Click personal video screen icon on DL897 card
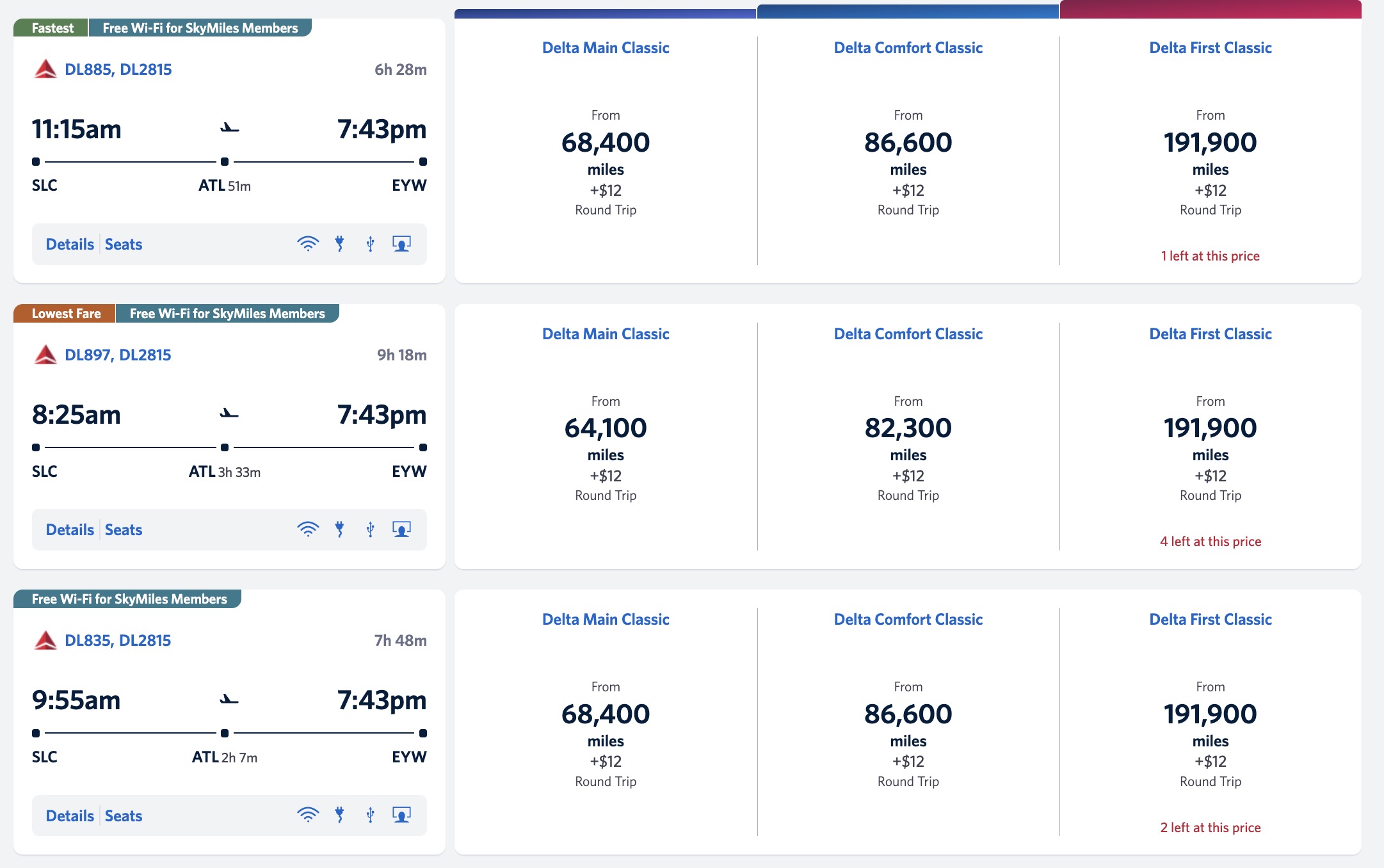Screen dimensions: 1384x868 401,529
